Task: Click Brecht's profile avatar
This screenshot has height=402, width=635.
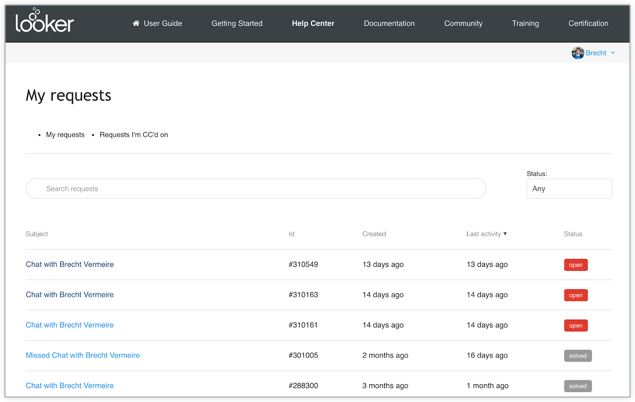Action: pyautogui.click(x=577, y=53)
